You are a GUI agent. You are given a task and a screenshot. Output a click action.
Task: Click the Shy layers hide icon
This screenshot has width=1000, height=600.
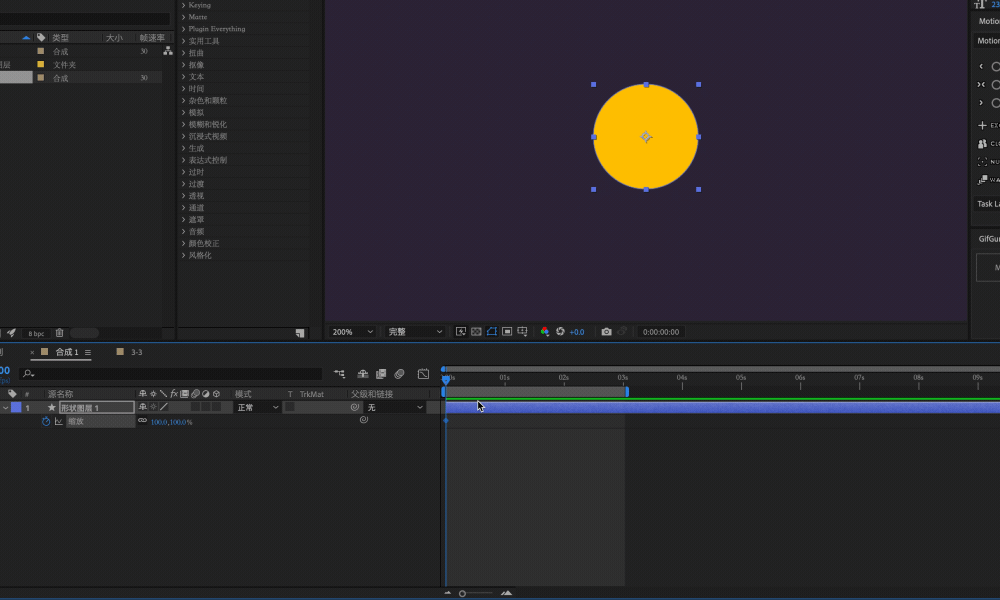pyautogui.click(x=363, y=374)
